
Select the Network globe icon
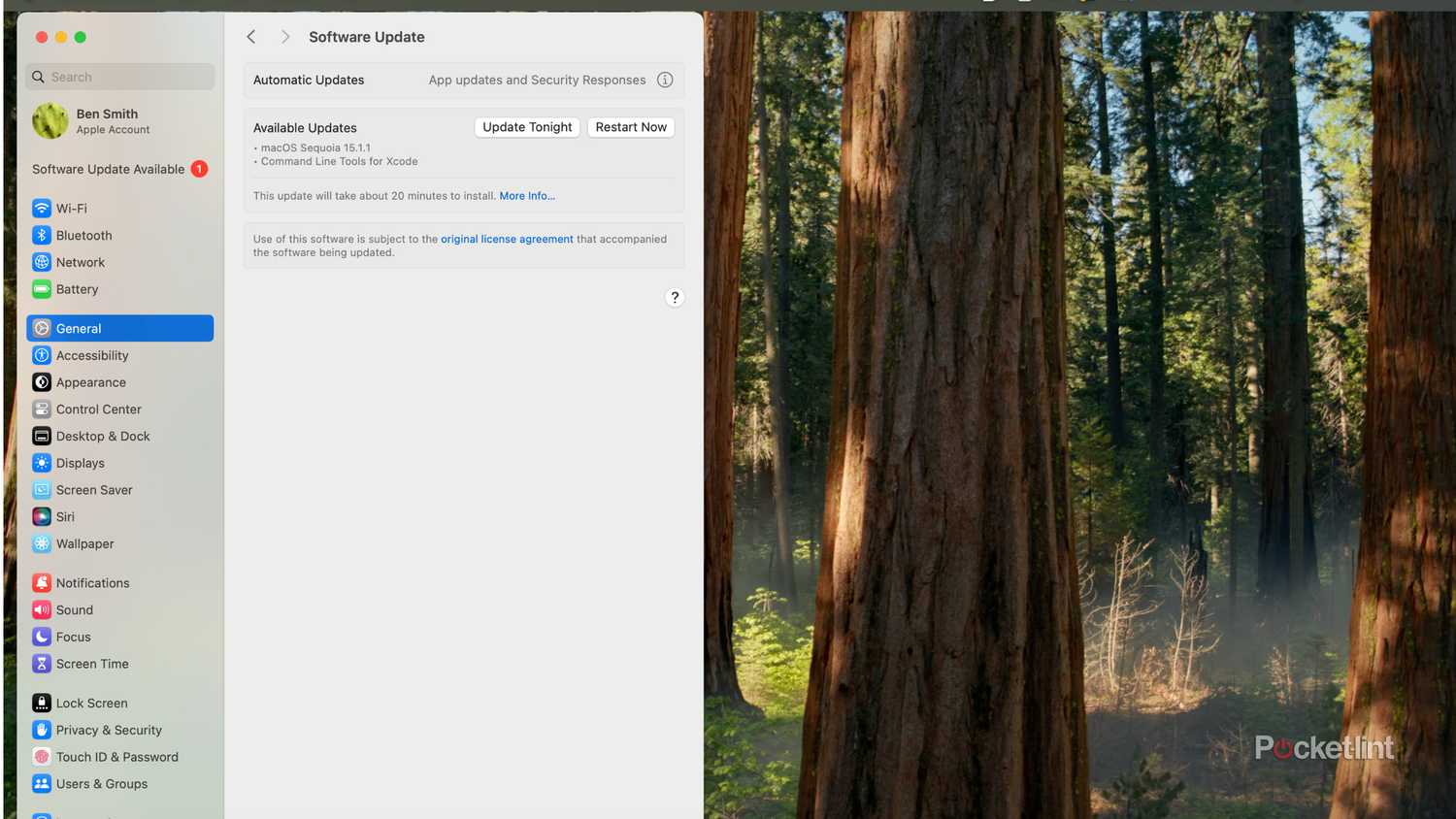pyautogui.click(x=42, y=262)
